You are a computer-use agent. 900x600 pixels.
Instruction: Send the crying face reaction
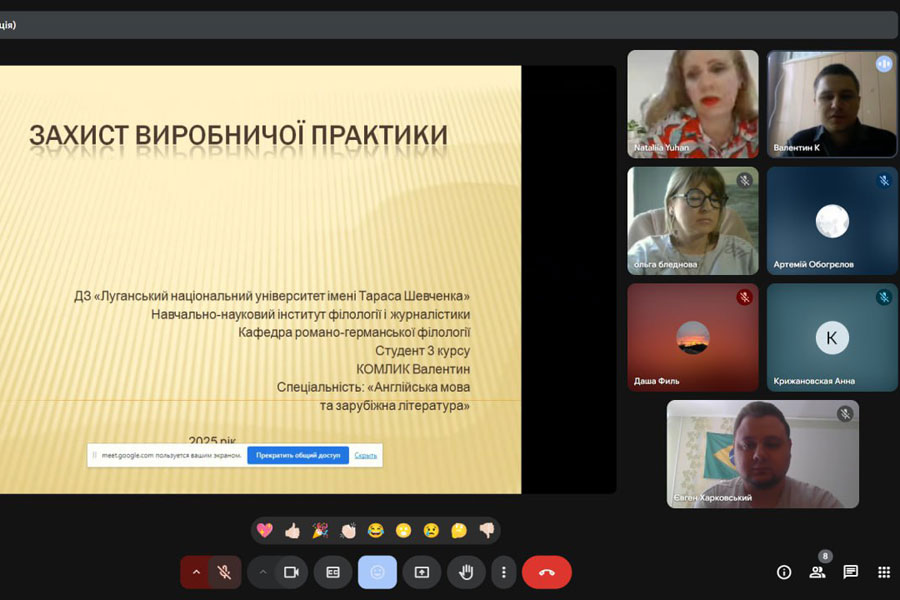point(431,531)
